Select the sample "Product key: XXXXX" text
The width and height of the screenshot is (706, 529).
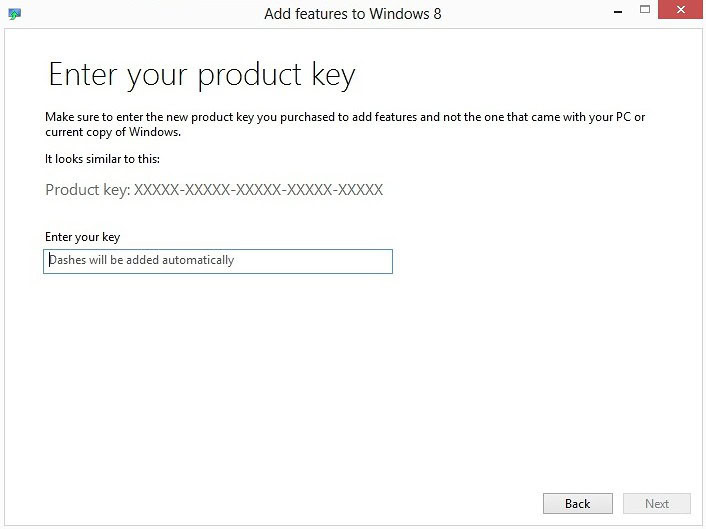pyautogui.click(x=214, y=190)
